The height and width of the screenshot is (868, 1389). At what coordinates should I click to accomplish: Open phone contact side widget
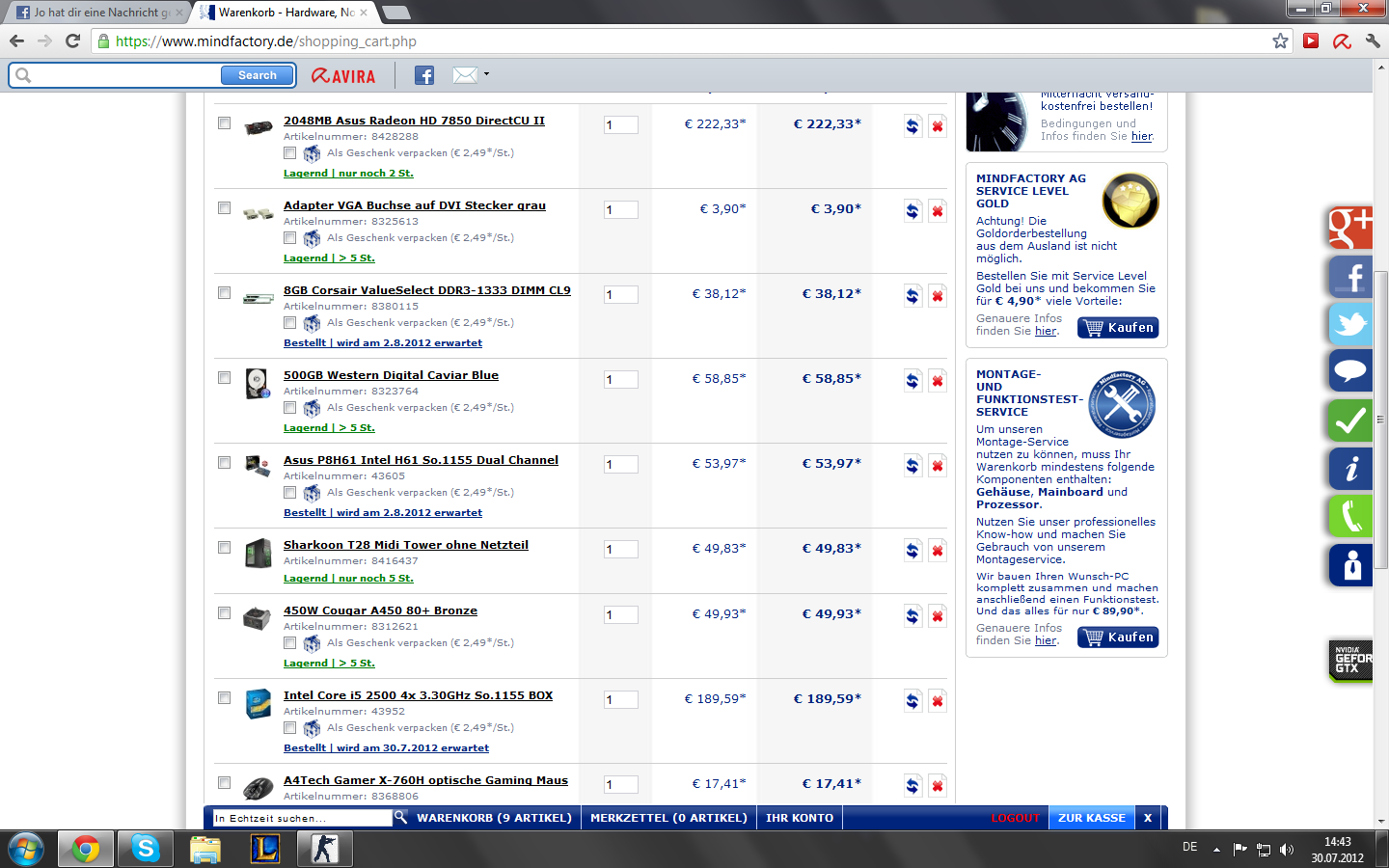(1350, 517)
